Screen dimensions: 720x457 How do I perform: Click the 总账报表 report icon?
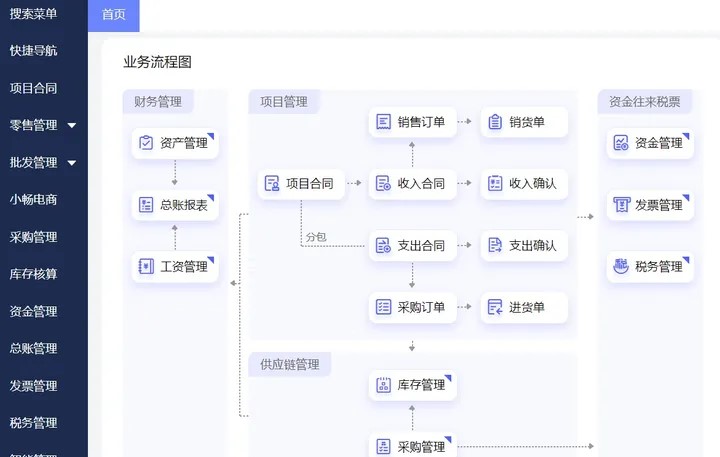tap(146, 205)
